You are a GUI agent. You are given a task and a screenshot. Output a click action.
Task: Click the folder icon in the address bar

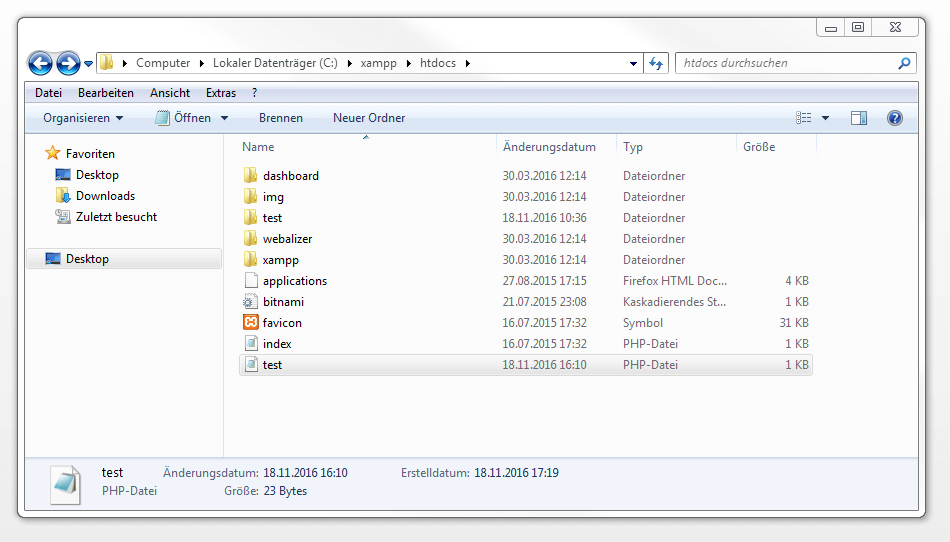coord(107,62)
